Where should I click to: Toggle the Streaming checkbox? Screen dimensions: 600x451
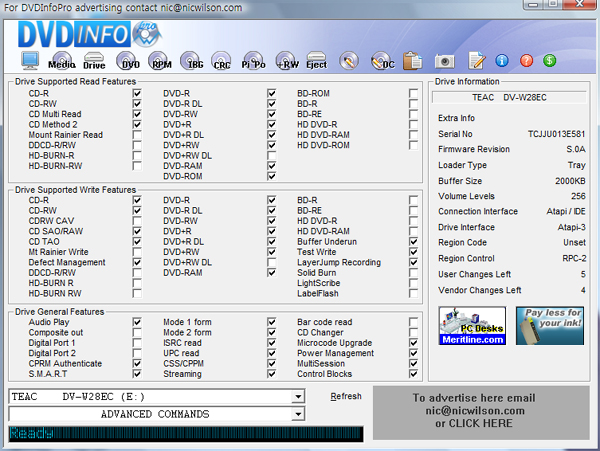tap(272, 373)
